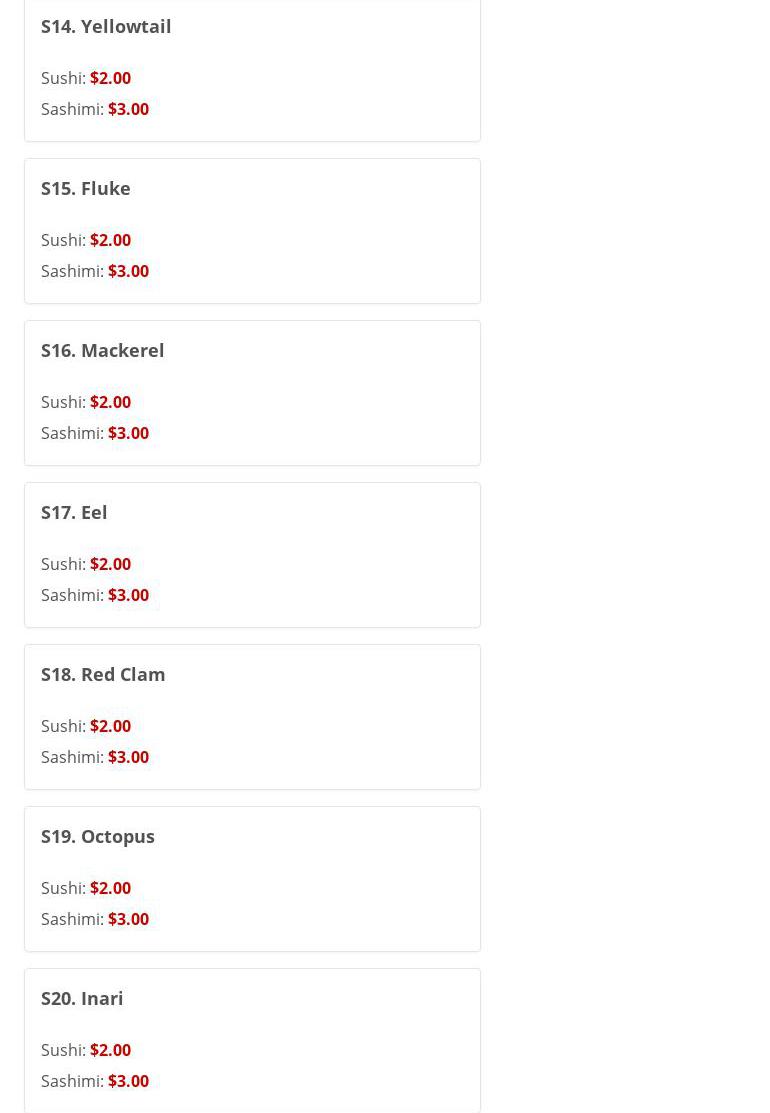Choose Octopus sushi at $2.00
The height and width of the screenshot is (1113, 770).
click(x=110, y=888)
